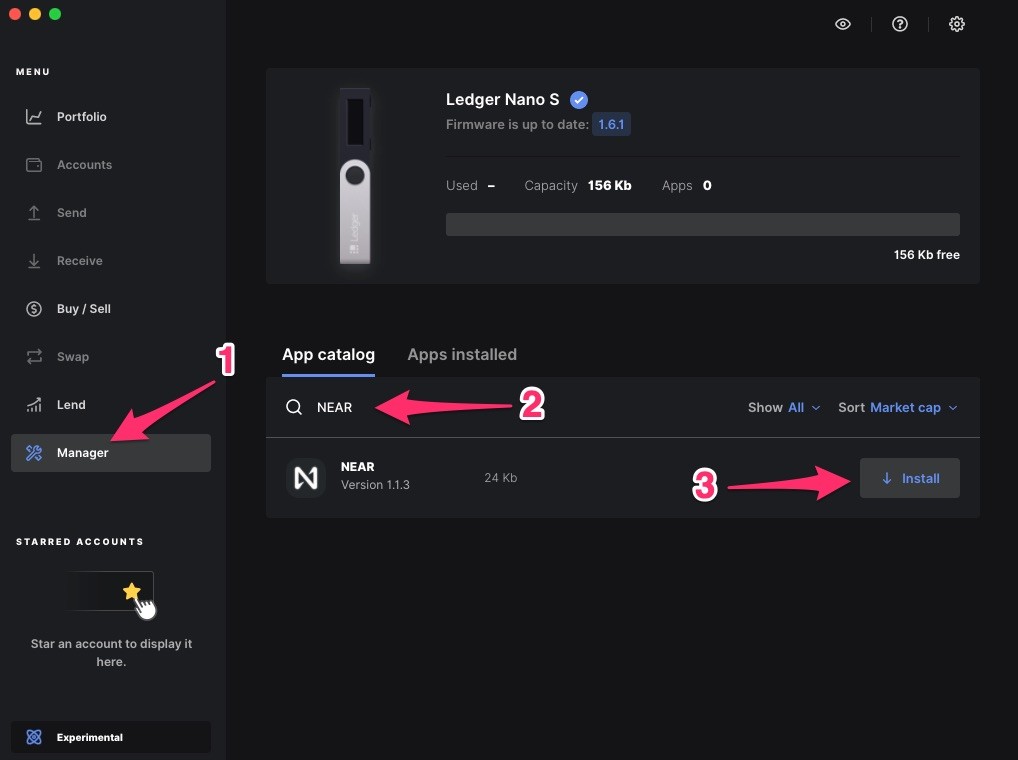
Task: Select Manager in the sidebar
Action: coord(111,453)
